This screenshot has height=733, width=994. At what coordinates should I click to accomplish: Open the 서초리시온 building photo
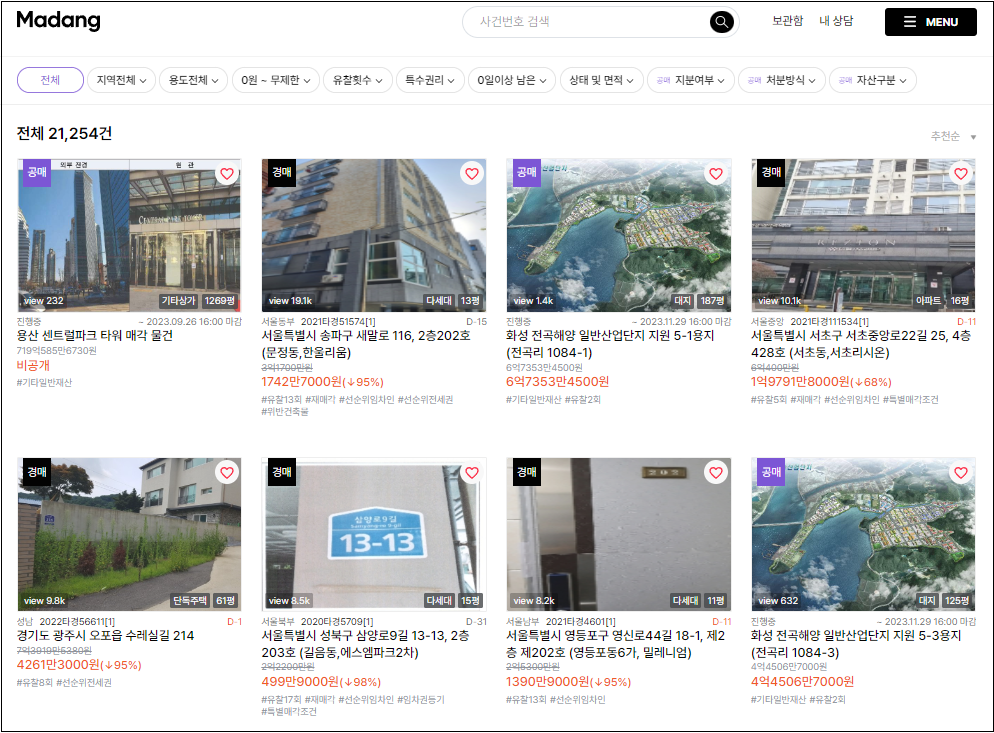(x=863, y=235)
